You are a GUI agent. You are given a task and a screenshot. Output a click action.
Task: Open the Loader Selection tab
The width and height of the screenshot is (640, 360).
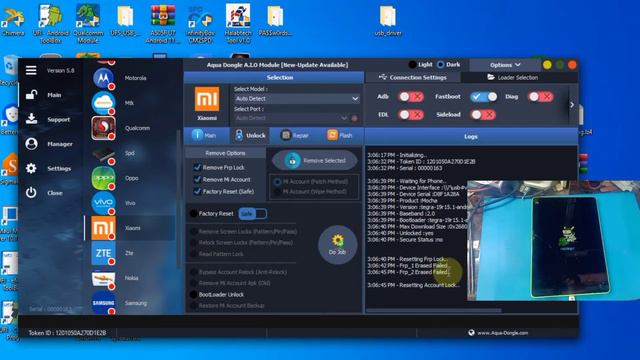[513, 78]
